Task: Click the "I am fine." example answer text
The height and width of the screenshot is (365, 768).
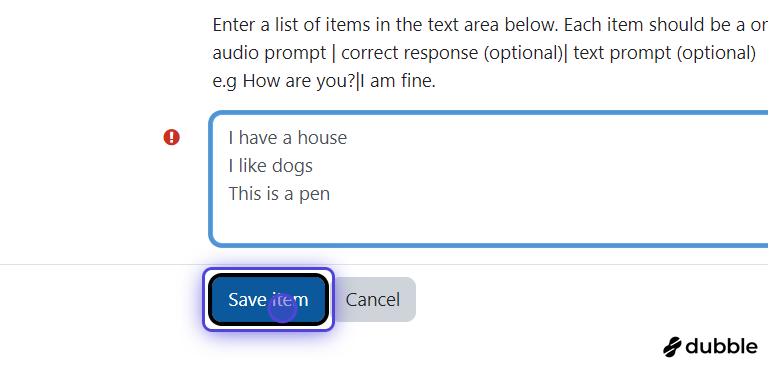Action: click(x=398, y=81)
